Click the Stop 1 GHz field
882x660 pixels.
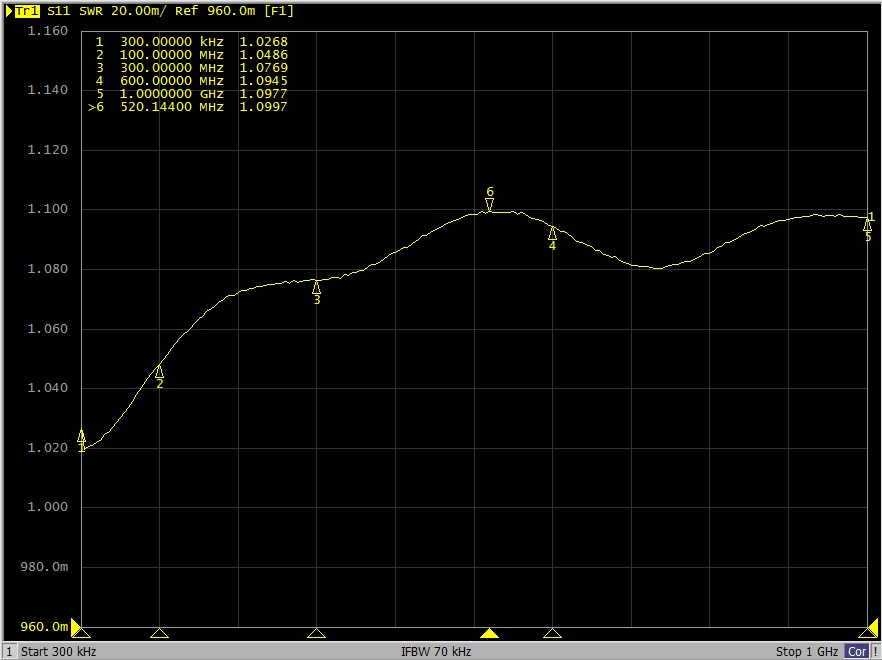[807, 652]
